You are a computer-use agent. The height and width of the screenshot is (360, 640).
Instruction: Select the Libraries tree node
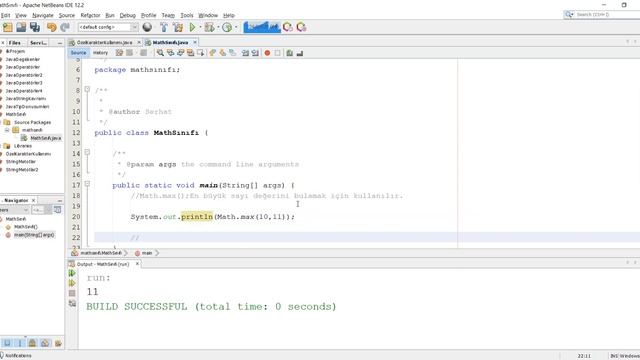point(23,146)
